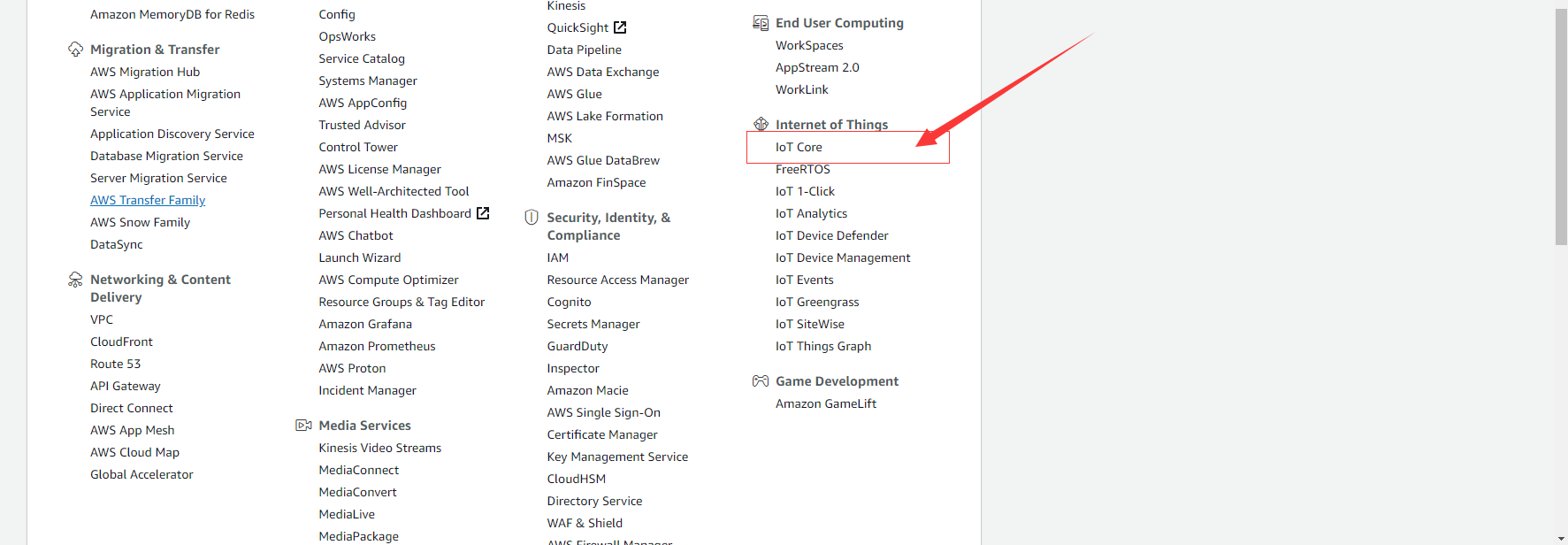The width and height of the screenshot is (1568, 545).
Task: Select Amazon Grafana
Action: click(365, 324)
